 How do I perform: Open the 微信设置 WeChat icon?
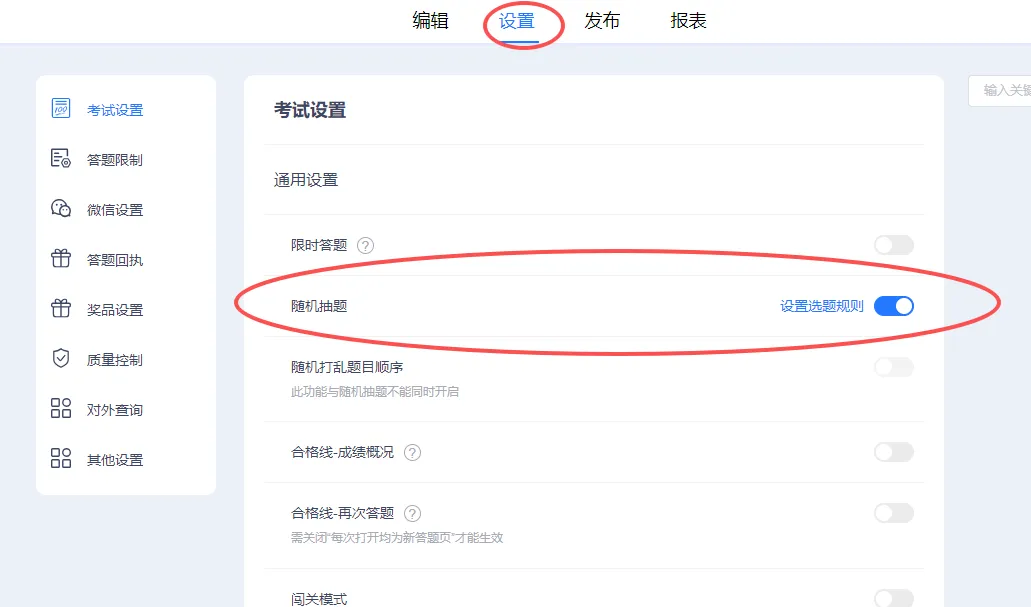tap(60, 208)
